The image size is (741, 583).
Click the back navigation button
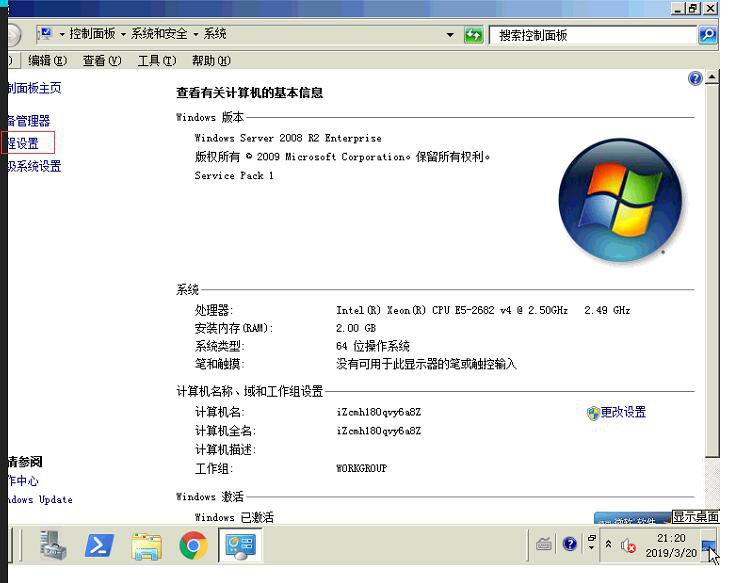(x=14, y=35)
